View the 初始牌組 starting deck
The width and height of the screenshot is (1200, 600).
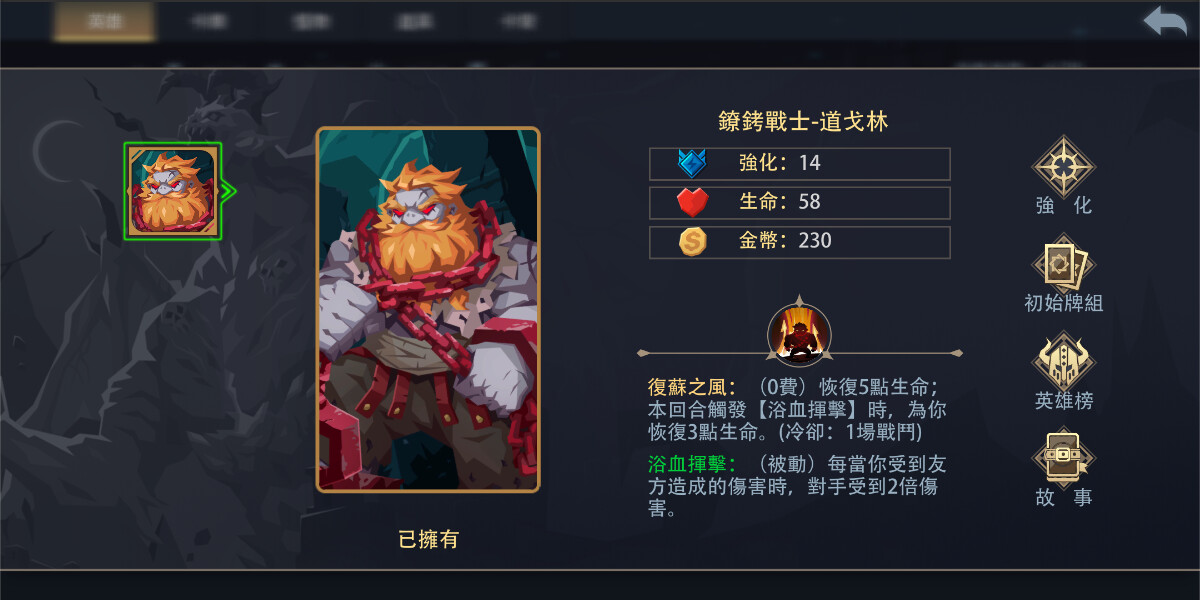click(x=1064, y=265)
